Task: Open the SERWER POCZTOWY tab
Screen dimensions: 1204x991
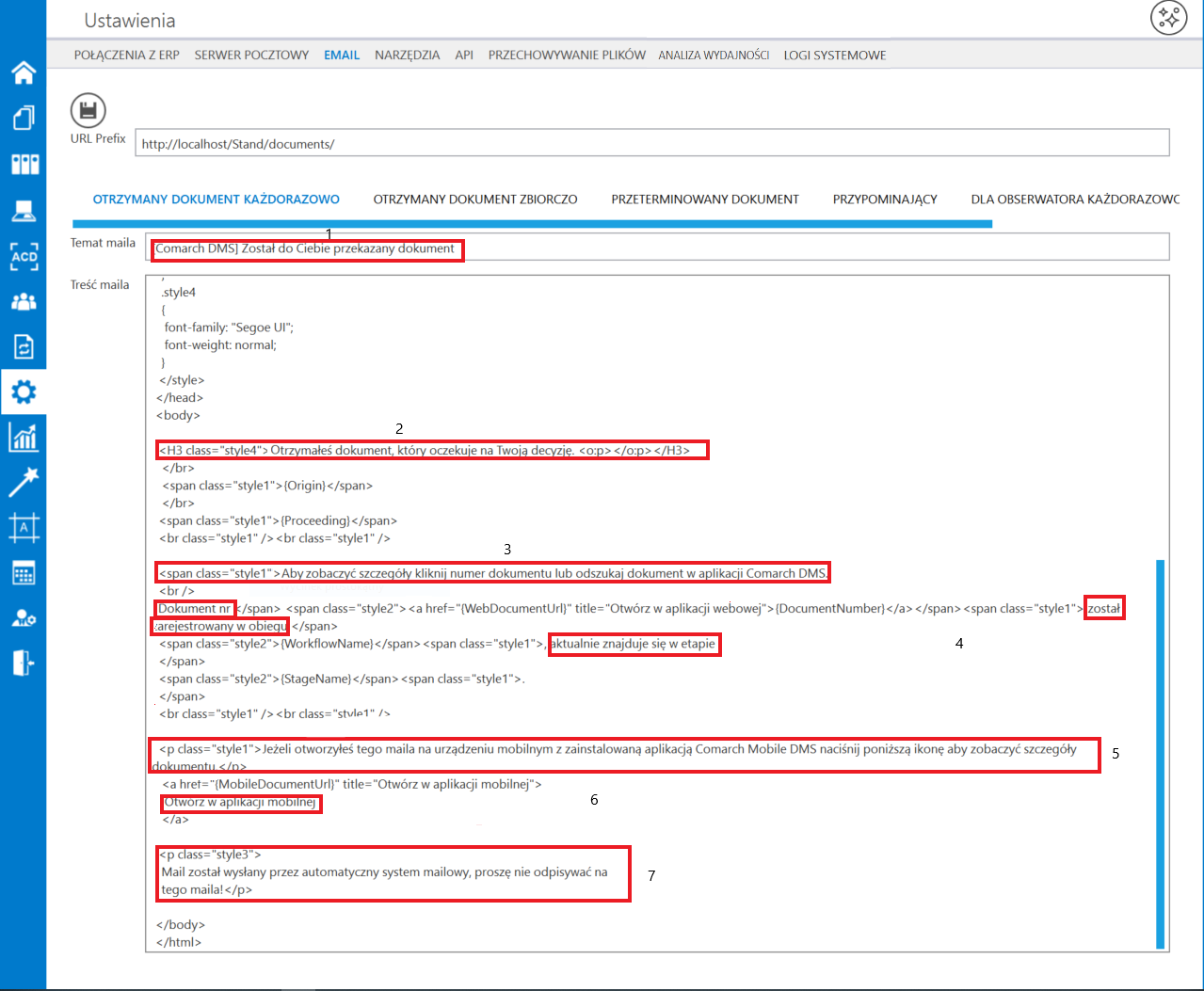Action: (x=251, y=55)
